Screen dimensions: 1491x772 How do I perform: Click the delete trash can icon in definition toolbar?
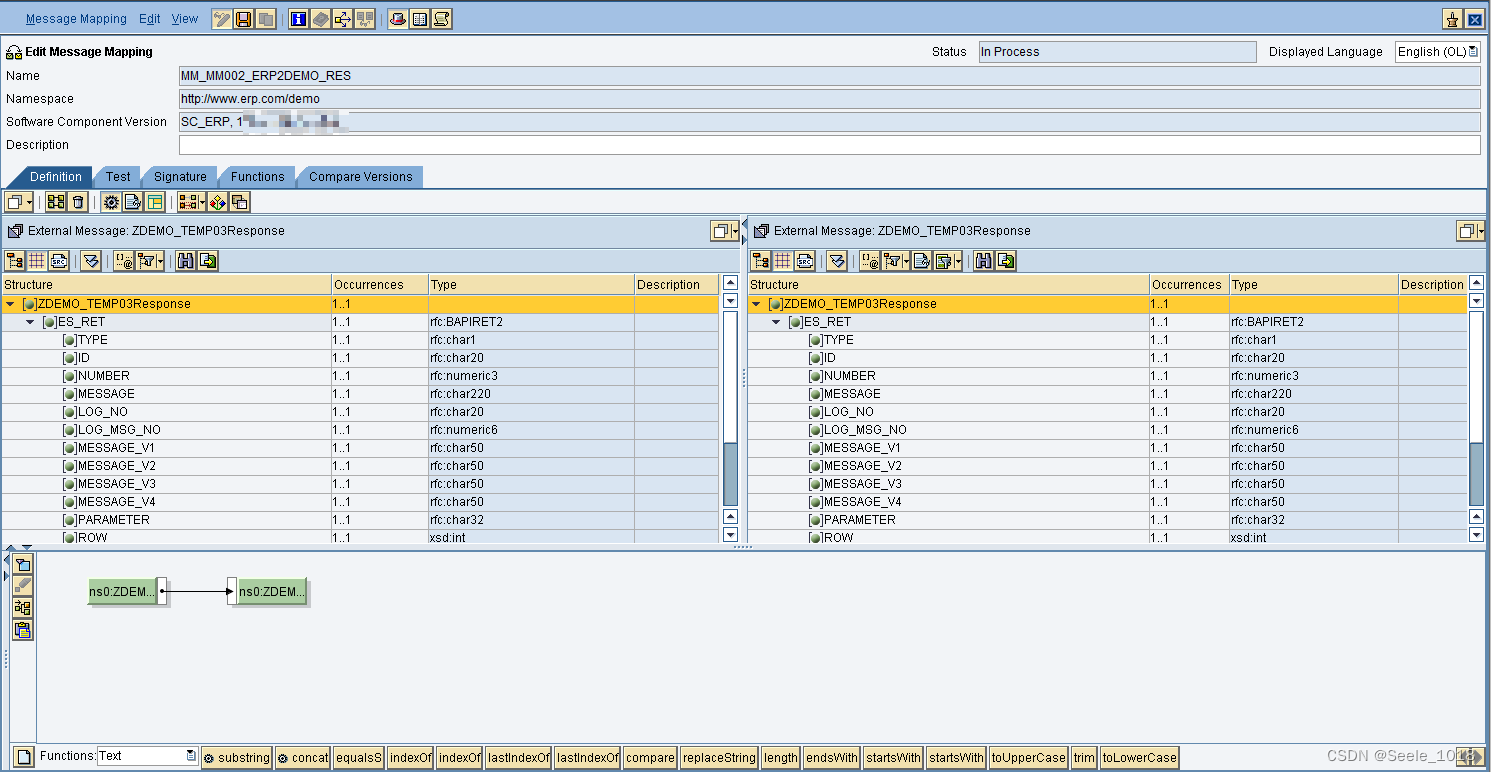tap(78, 202)
